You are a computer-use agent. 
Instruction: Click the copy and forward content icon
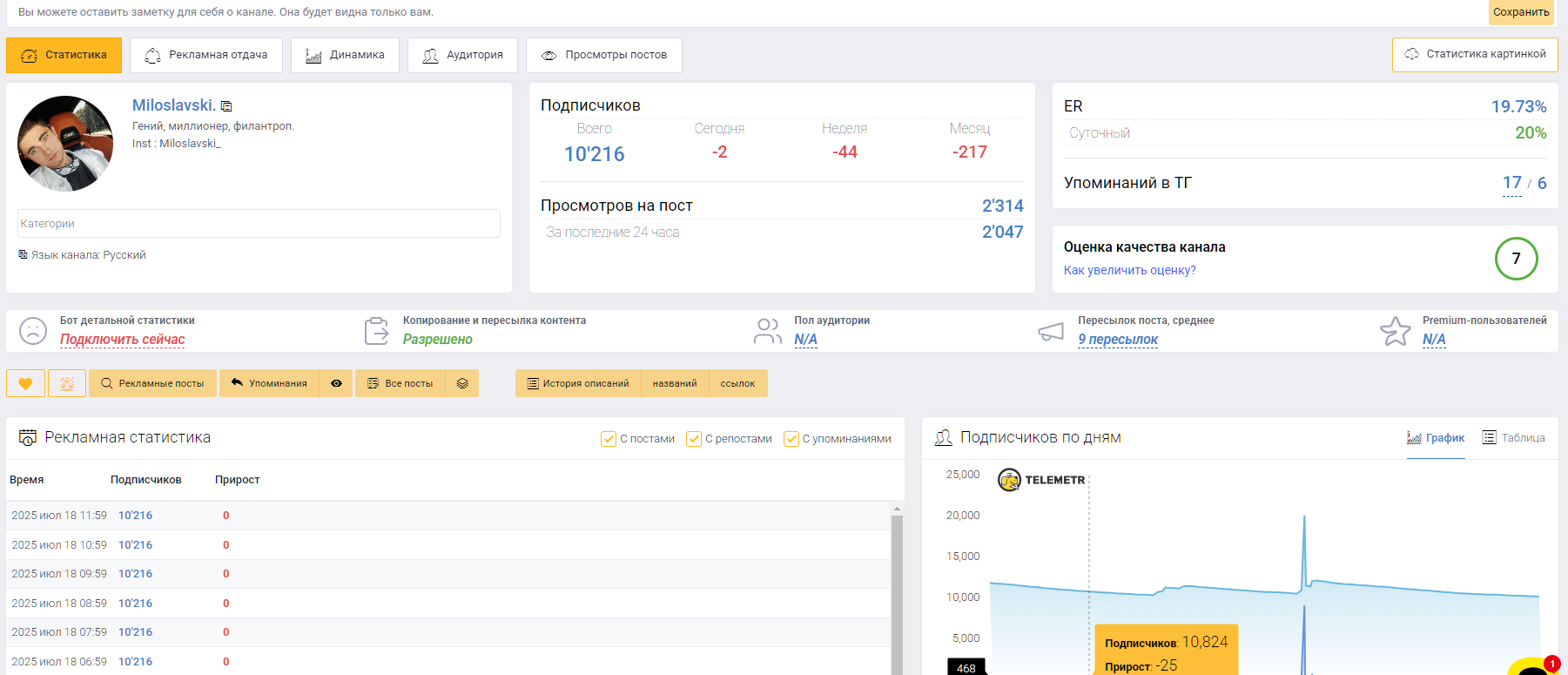tap(376, 331)
